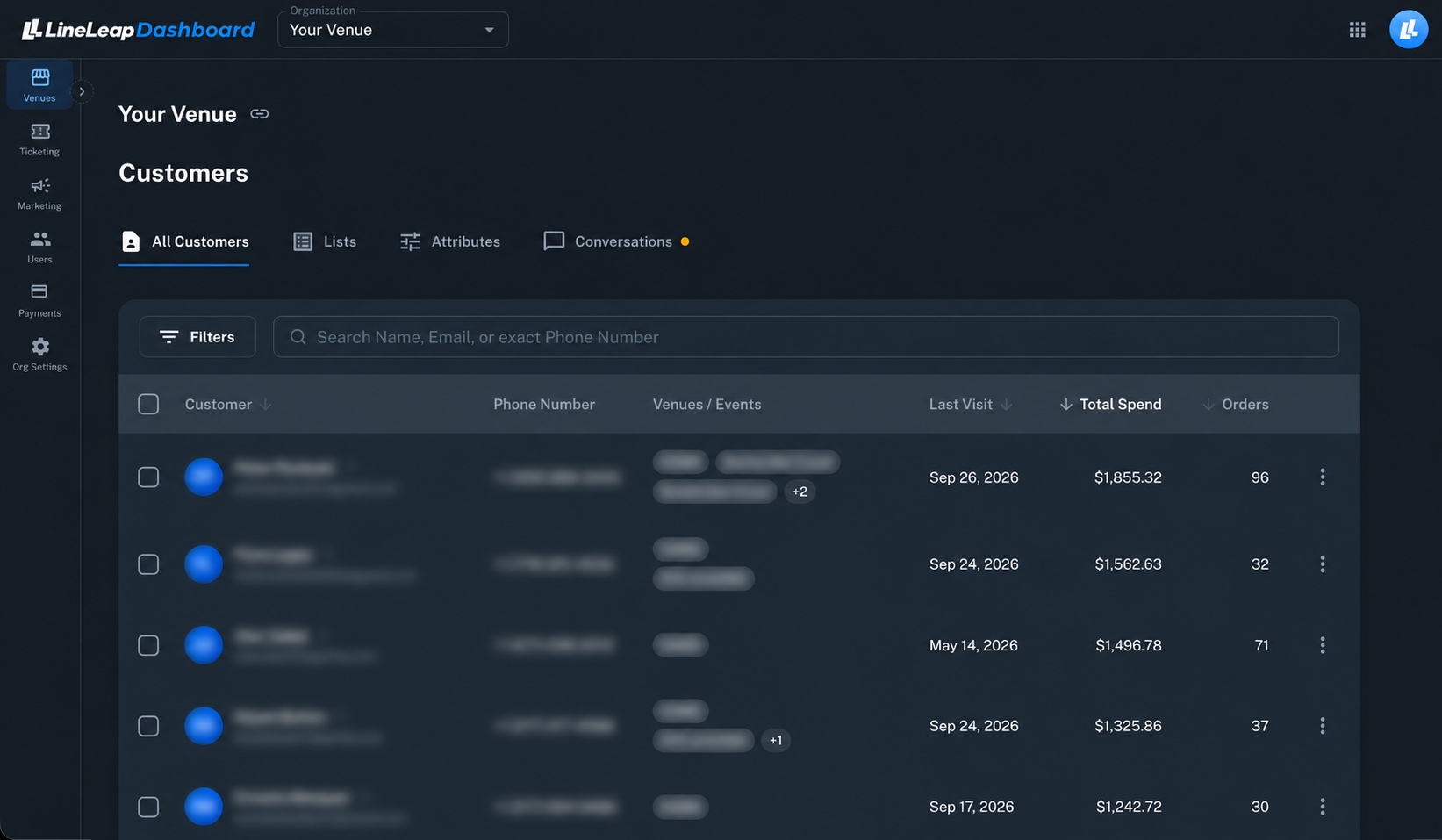Open Org Settings gear in sidebar
Image resolution: width=1442 pixels, height=840 pixels.
pyautogui.click(x=39, y=355)
